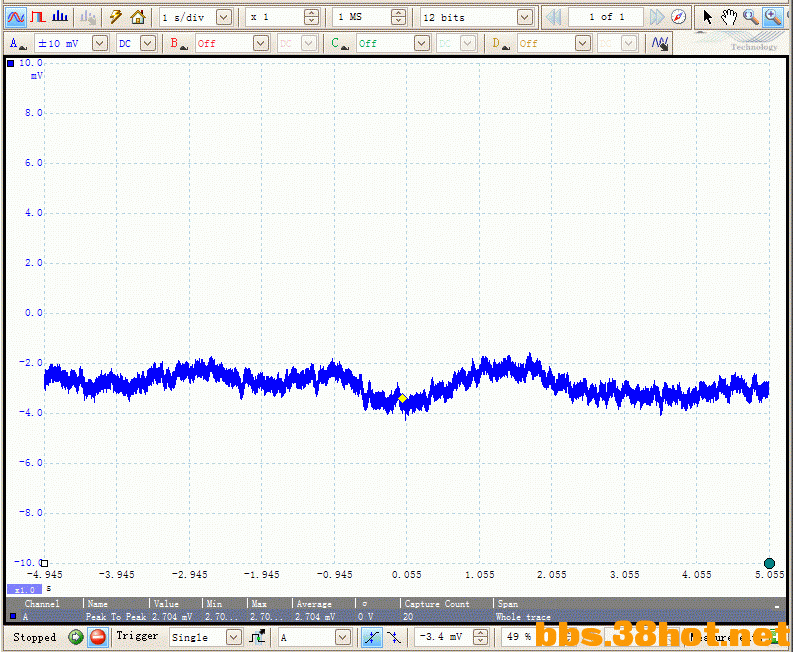Switch to Spectrum mode icon

pos(60,17)
